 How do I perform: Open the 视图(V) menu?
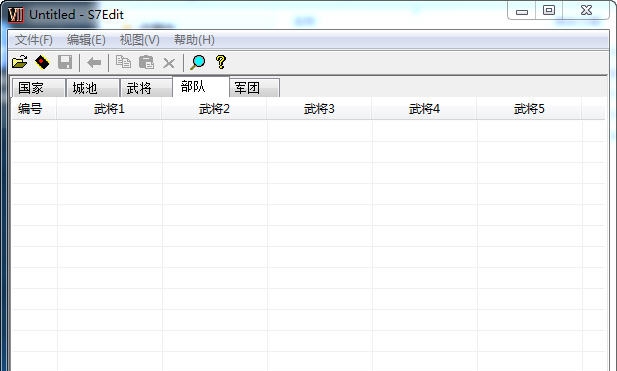(140, 40)
